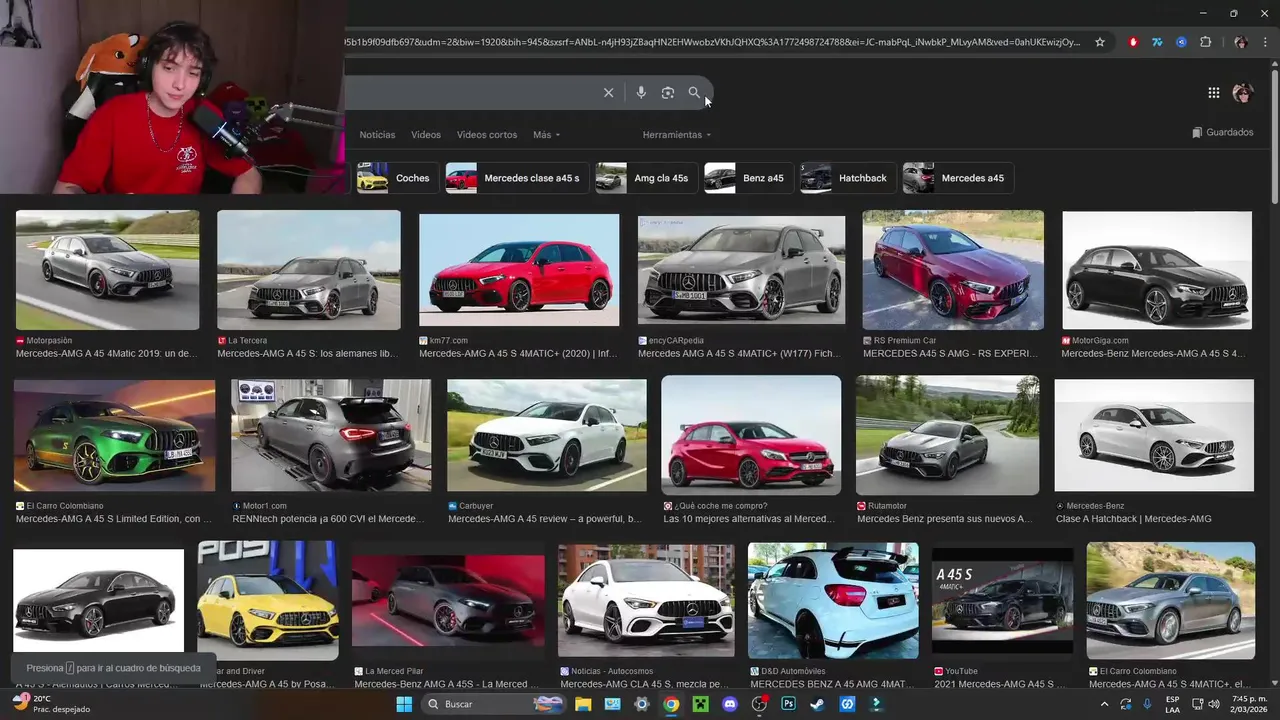Open the Windows Start menu
1280x720 pixels.
404,704
